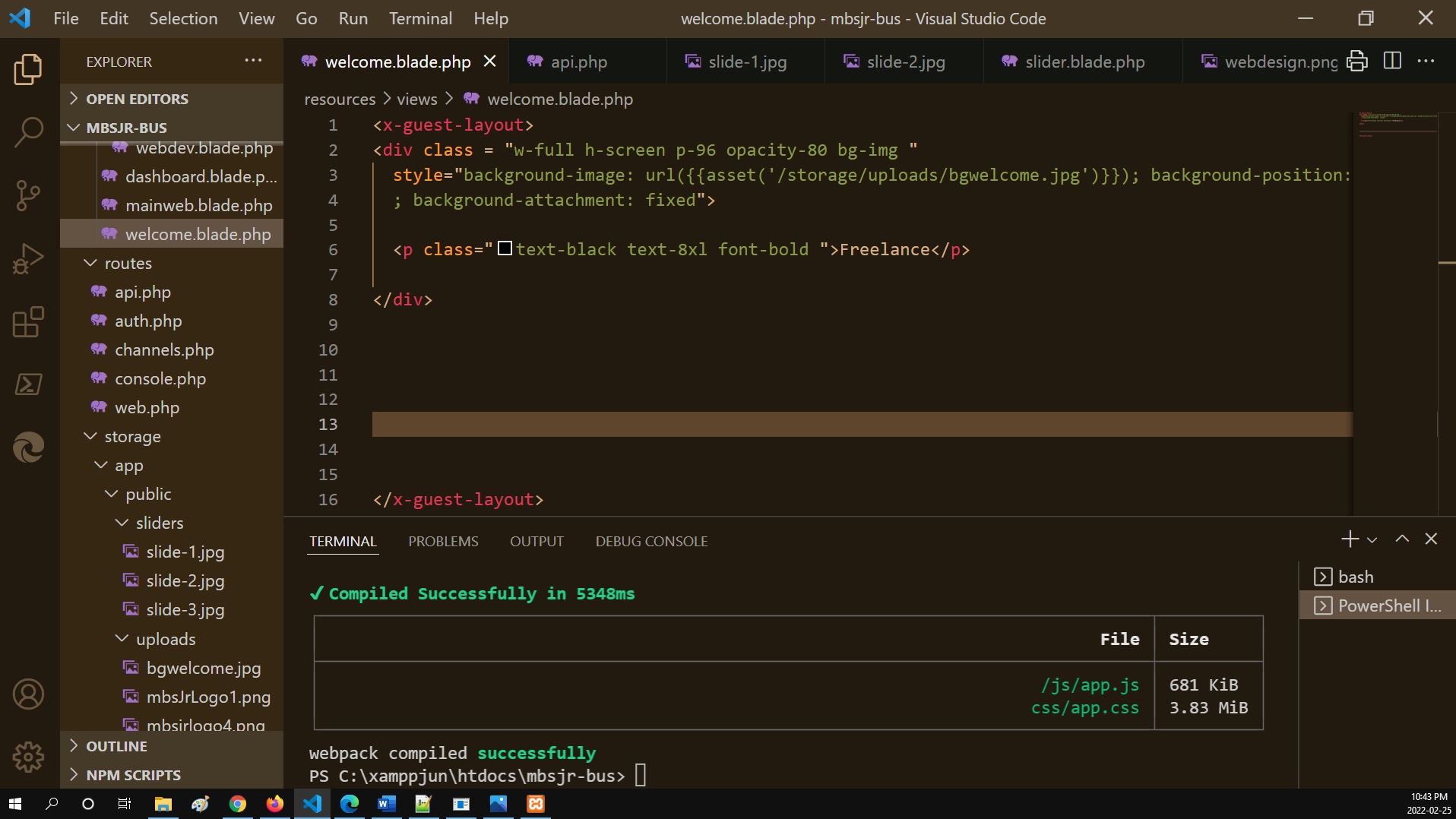Open the Manage gear icon

(x=28, y=757)
